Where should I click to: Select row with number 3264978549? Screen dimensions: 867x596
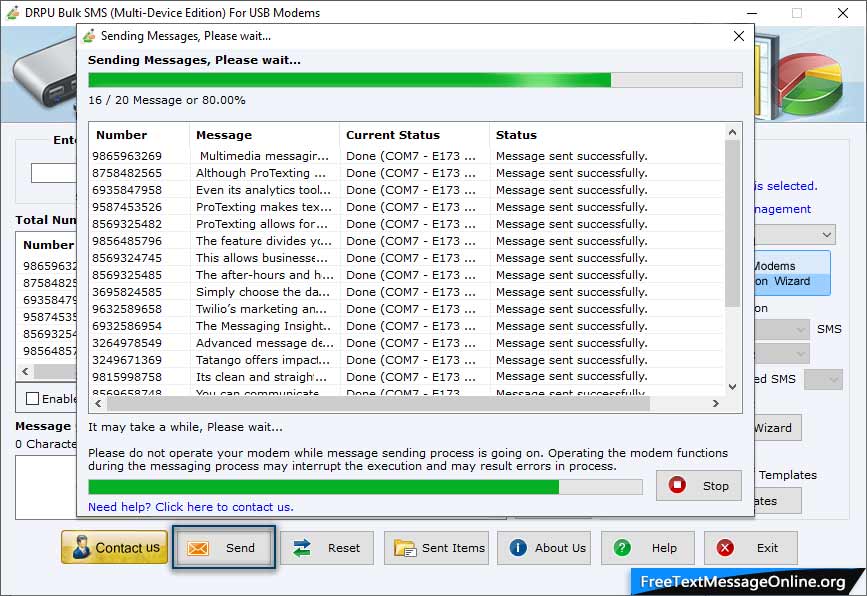(406, 343)
